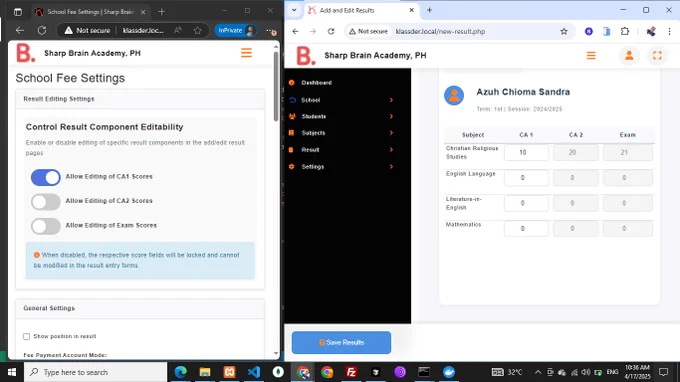Click the Students sidebar icon
This screenshot has width=680, height=382.
point(292,116)
